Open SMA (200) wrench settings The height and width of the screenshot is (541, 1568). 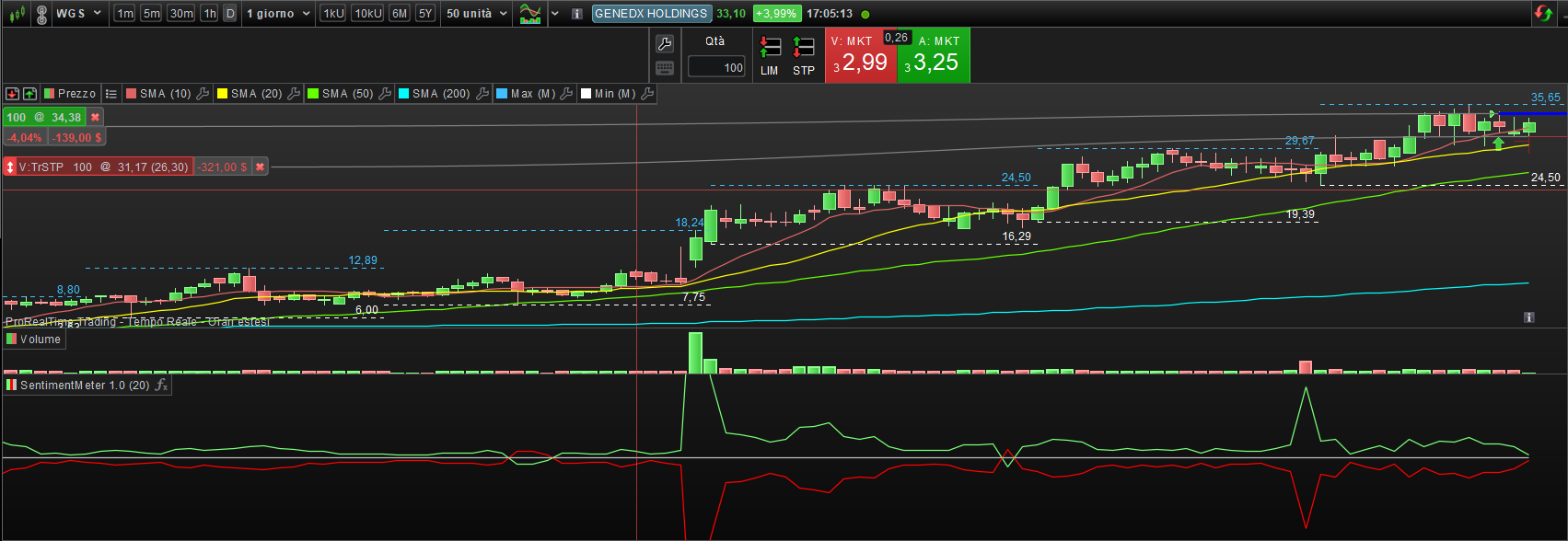coord(482,94)
